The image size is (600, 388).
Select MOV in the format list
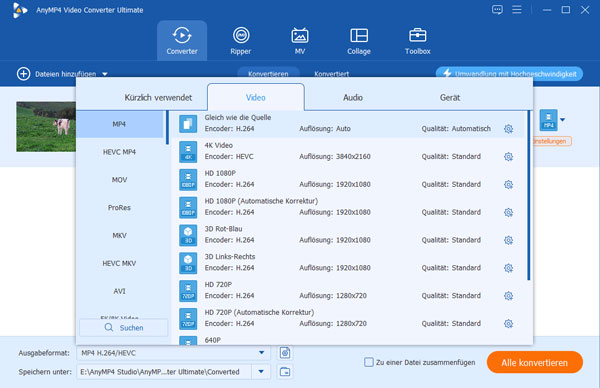pos(119,180)
